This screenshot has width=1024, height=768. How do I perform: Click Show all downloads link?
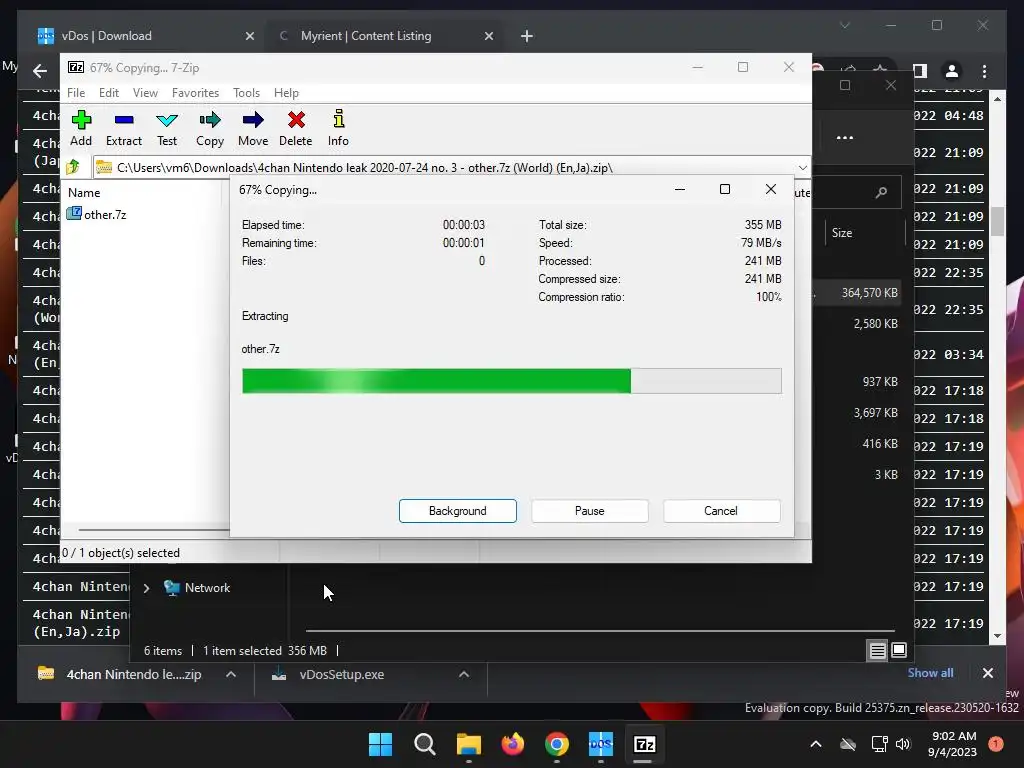click(x=930, y=673)
